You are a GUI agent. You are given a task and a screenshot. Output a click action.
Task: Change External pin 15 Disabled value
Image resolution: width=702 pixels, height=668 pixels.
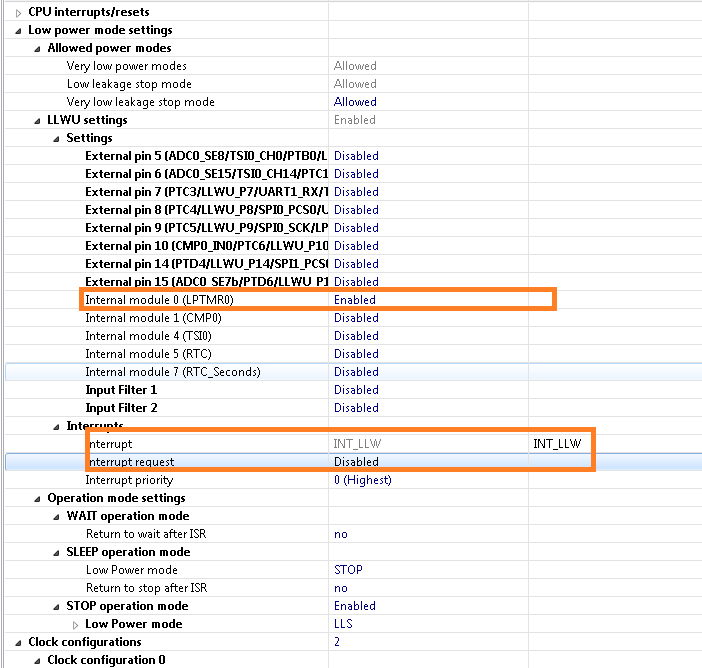[356, 282]
